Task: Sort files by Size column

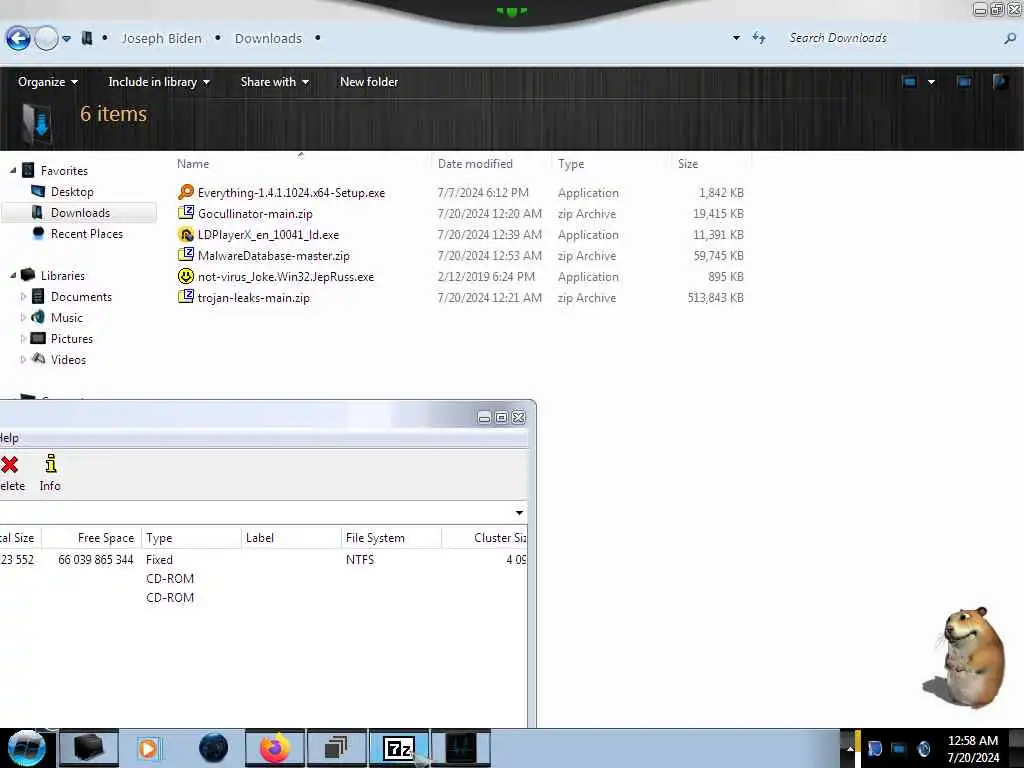Action: tap(688, 164)
